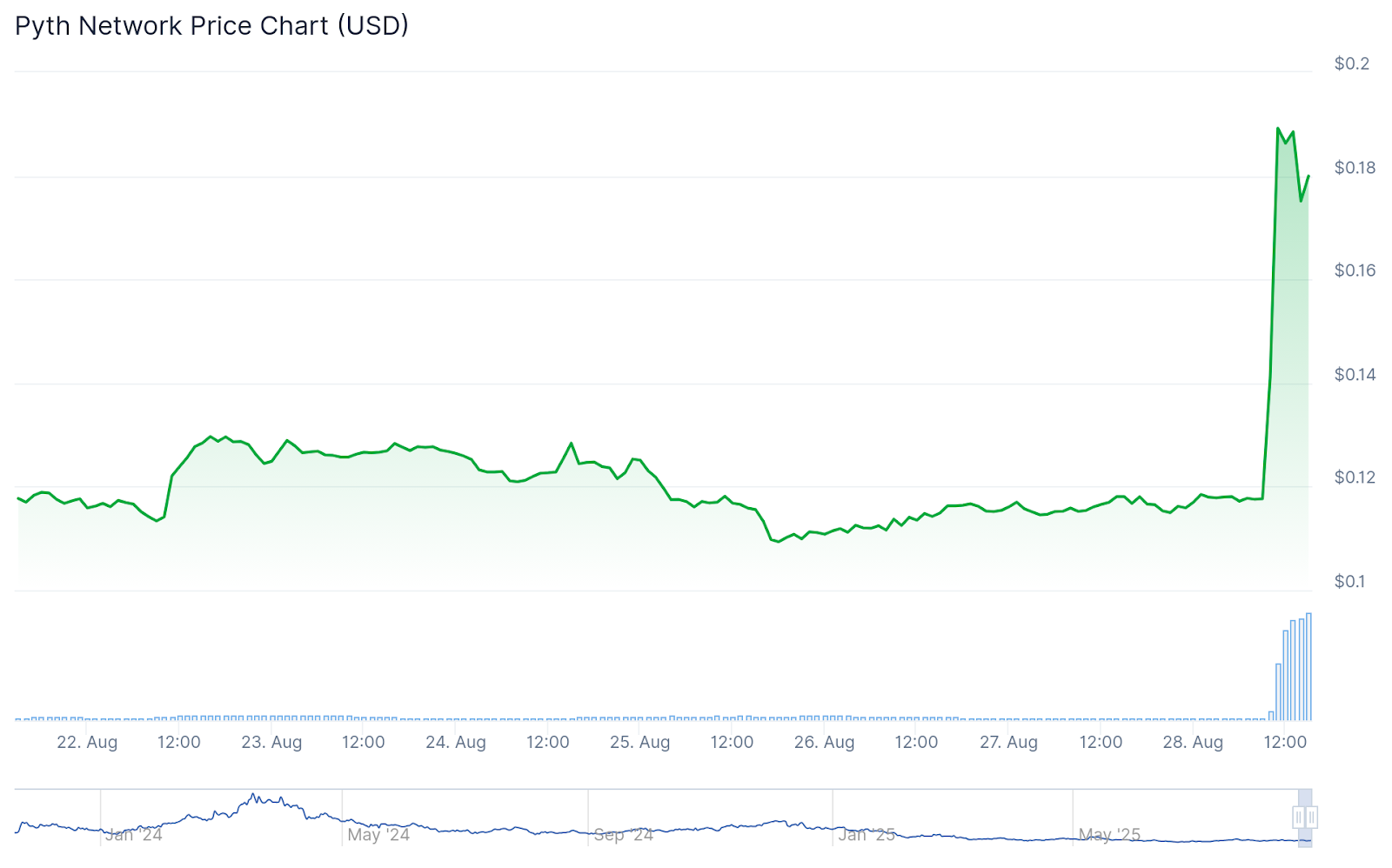Image resolution: width=1392 pixels, height=868 pixels.
Task: Click the price spike peak near $0.19
Action: pyautogui.click(x=1278, y=129)
